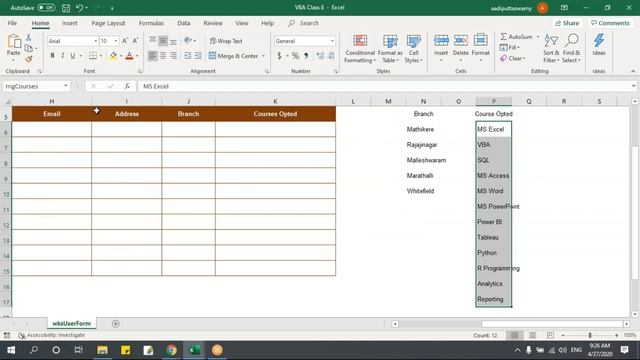Click the Share button

[567, 23]
